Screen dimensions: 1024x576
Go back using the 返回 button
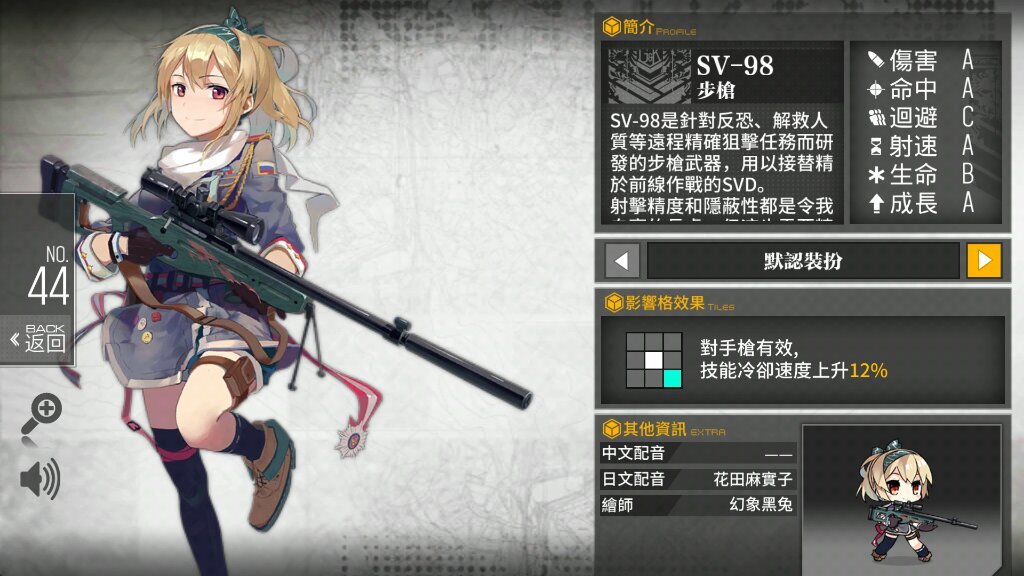pyautogui.click(x=37, y=339)
